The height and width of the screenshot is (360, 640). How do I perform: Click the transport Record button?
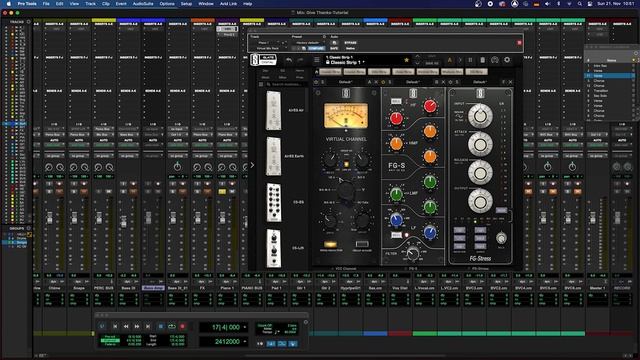[182, 327]
